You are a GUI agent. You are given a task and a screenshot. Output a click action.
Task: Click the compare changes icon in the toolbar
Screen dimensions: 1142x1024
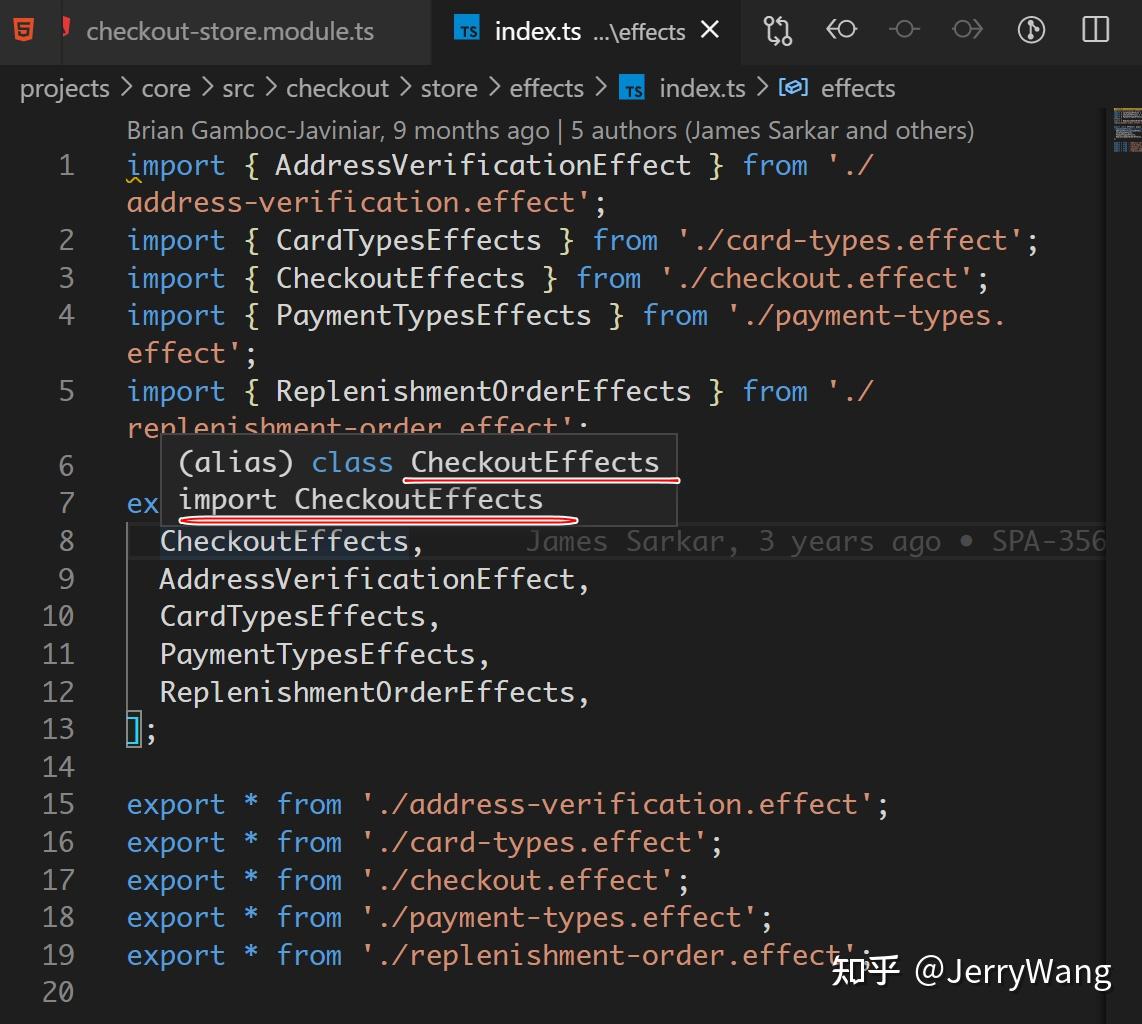point(777,31)
